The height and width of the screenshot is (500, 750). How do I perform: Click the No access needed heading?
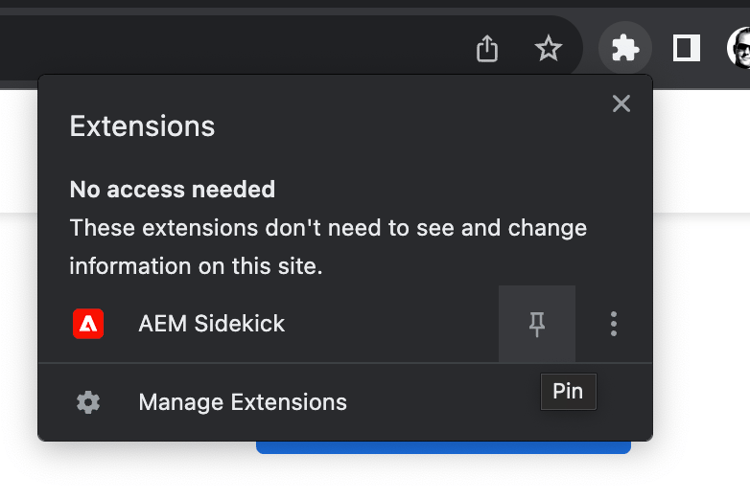pos(172,189)
